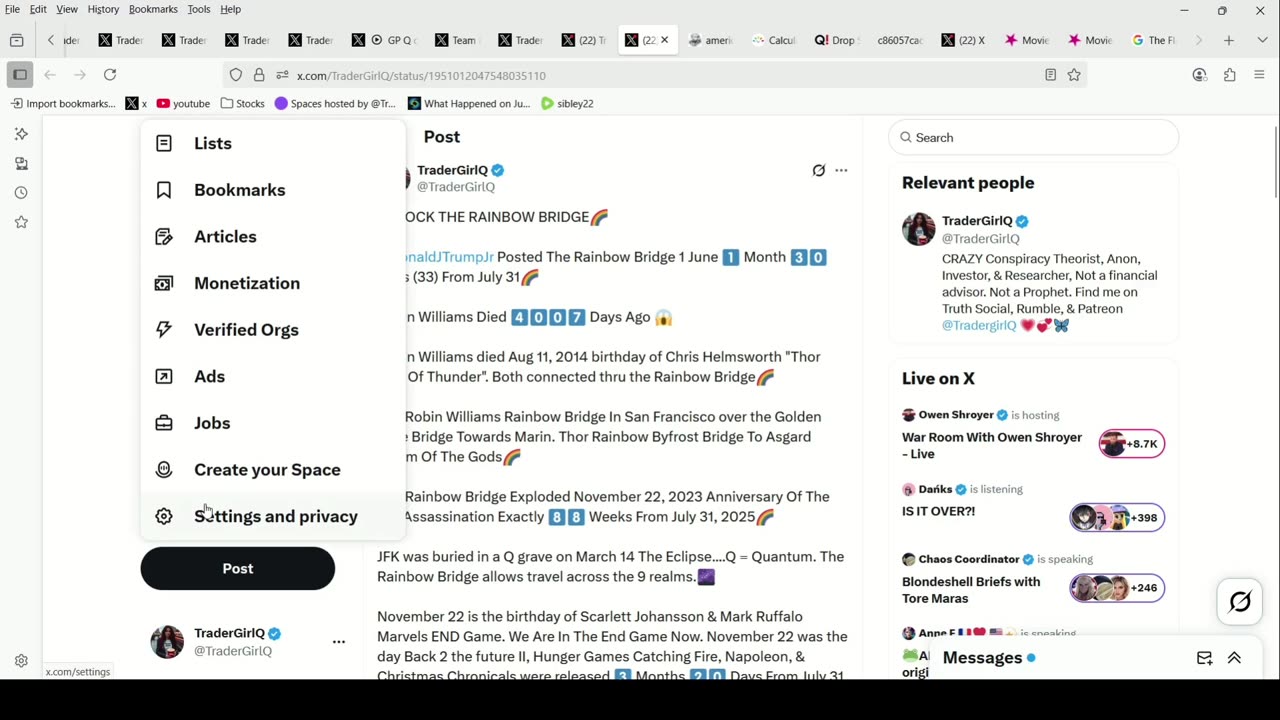Click the site padlock icon
The height and width of the screenshot is (720, 1280).
pyautogui.click(x=259, y=75)
